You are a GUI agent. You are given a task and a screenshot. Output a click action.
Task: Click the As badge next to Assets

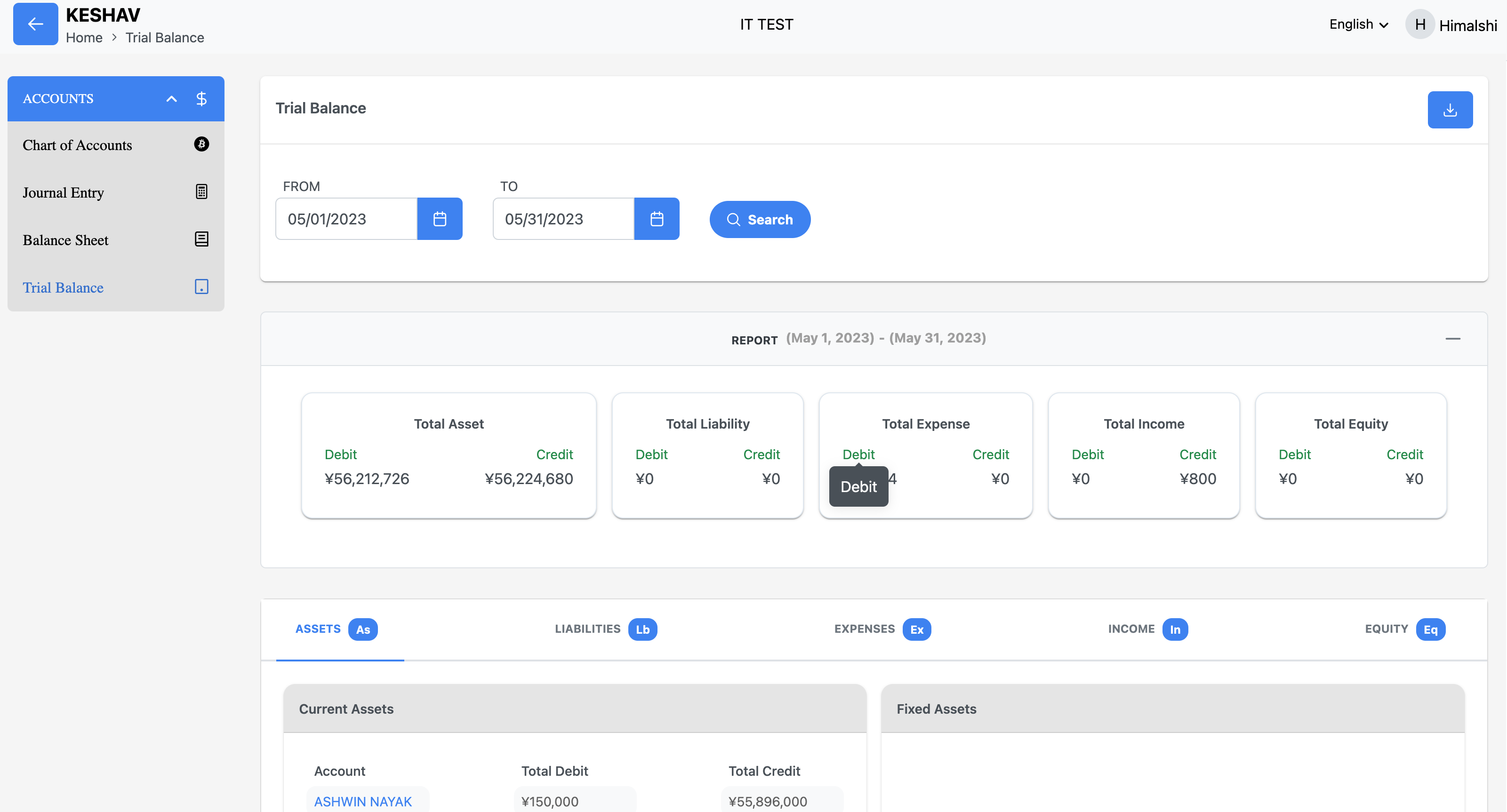(363, 629)
